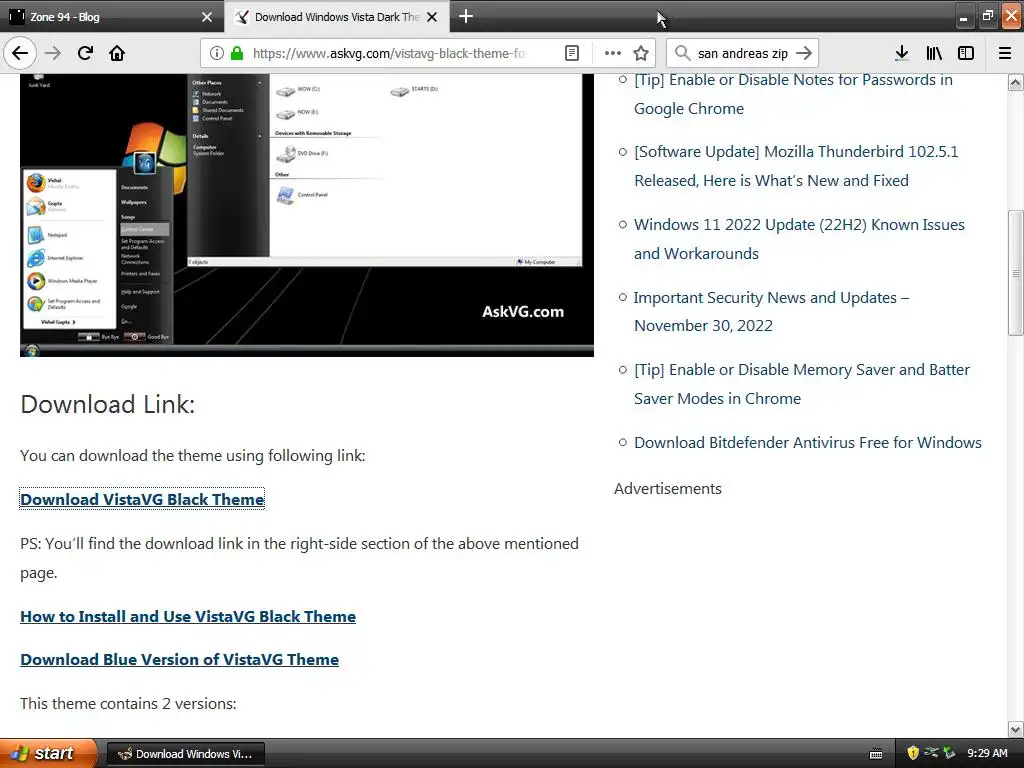Open Library (bookmarks and history) icon
Screen dimensions: 1024x768
coord(934,53)
